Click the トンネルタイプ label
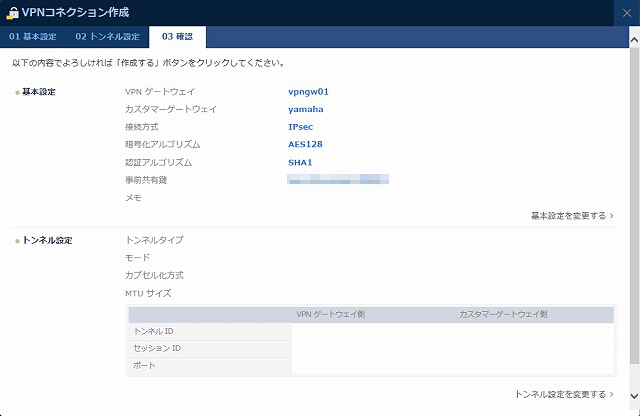This screenshot has width=640, height=416. click(154, 240)
